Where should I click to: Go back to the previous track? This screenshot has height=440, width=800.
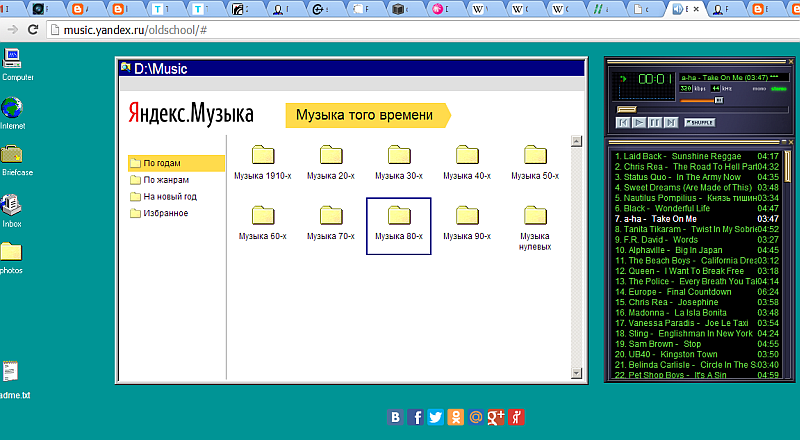pyautogui.click(x=623, y=122)
